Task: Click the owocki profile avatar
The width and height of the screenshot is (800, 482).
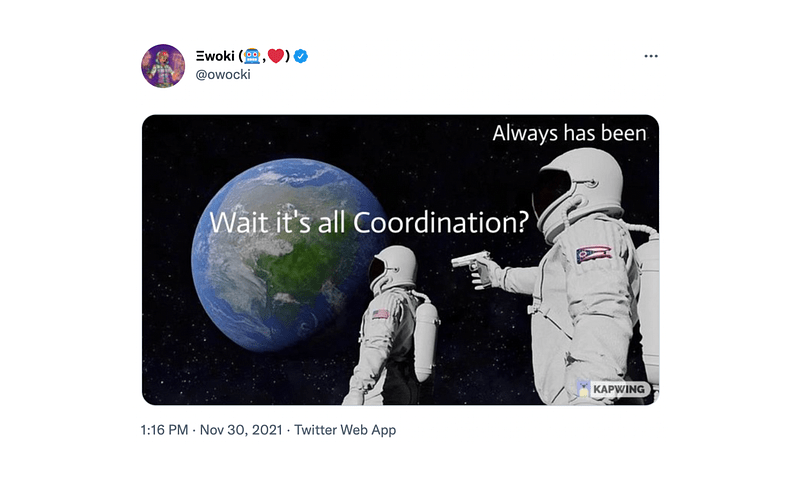Action: pyautogui.click(x=163, y=66)
